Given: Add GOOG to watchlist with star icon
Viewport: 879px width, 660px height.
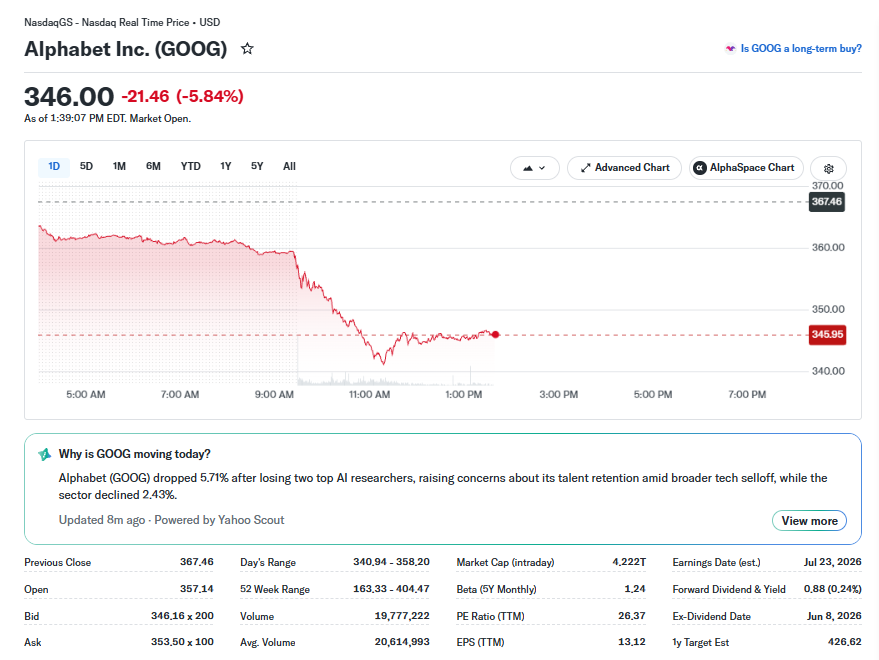Looking at the screenshot, I should point(247,49).
